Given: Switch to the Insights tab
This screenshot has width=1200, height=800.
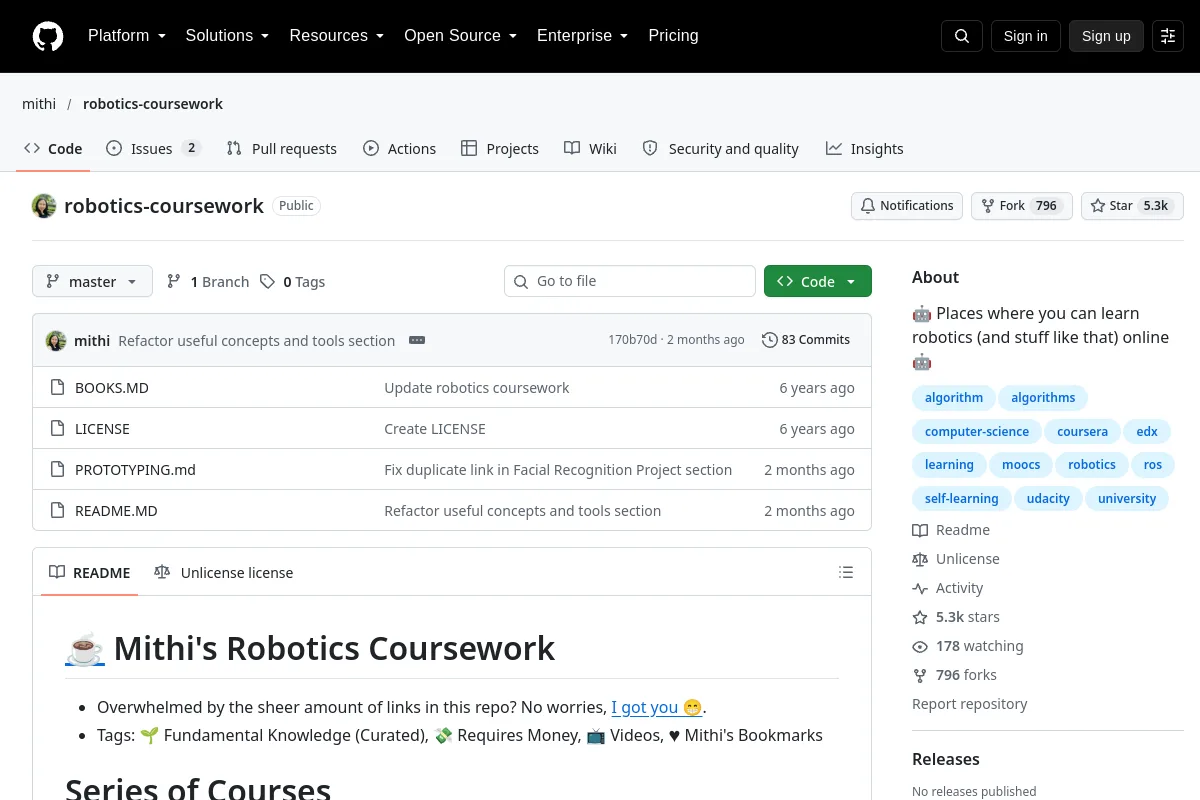Looking at the screenshot, I should pos(865,149).
